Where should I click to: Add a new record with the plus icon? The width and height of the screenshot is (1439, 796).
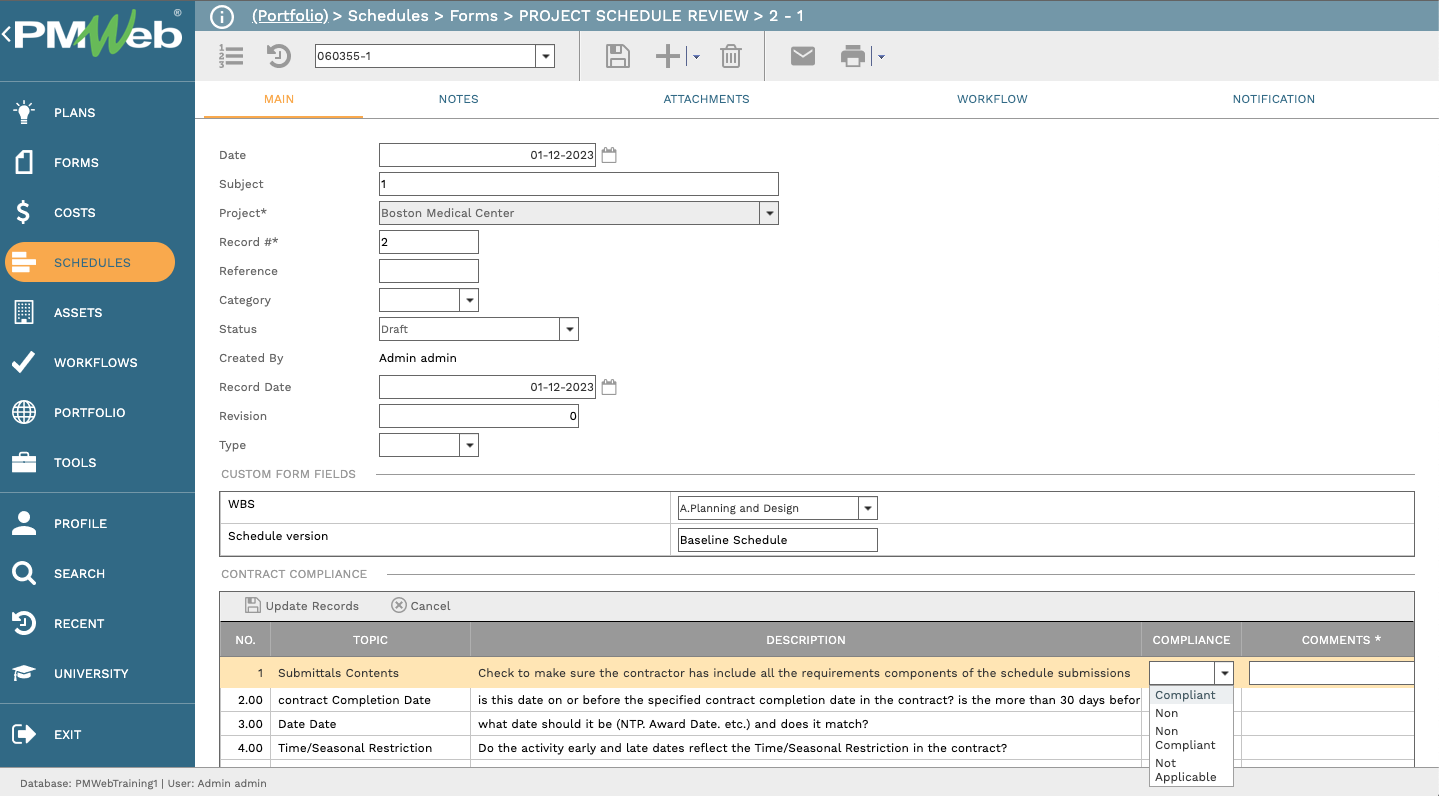(x=668, y=56)
